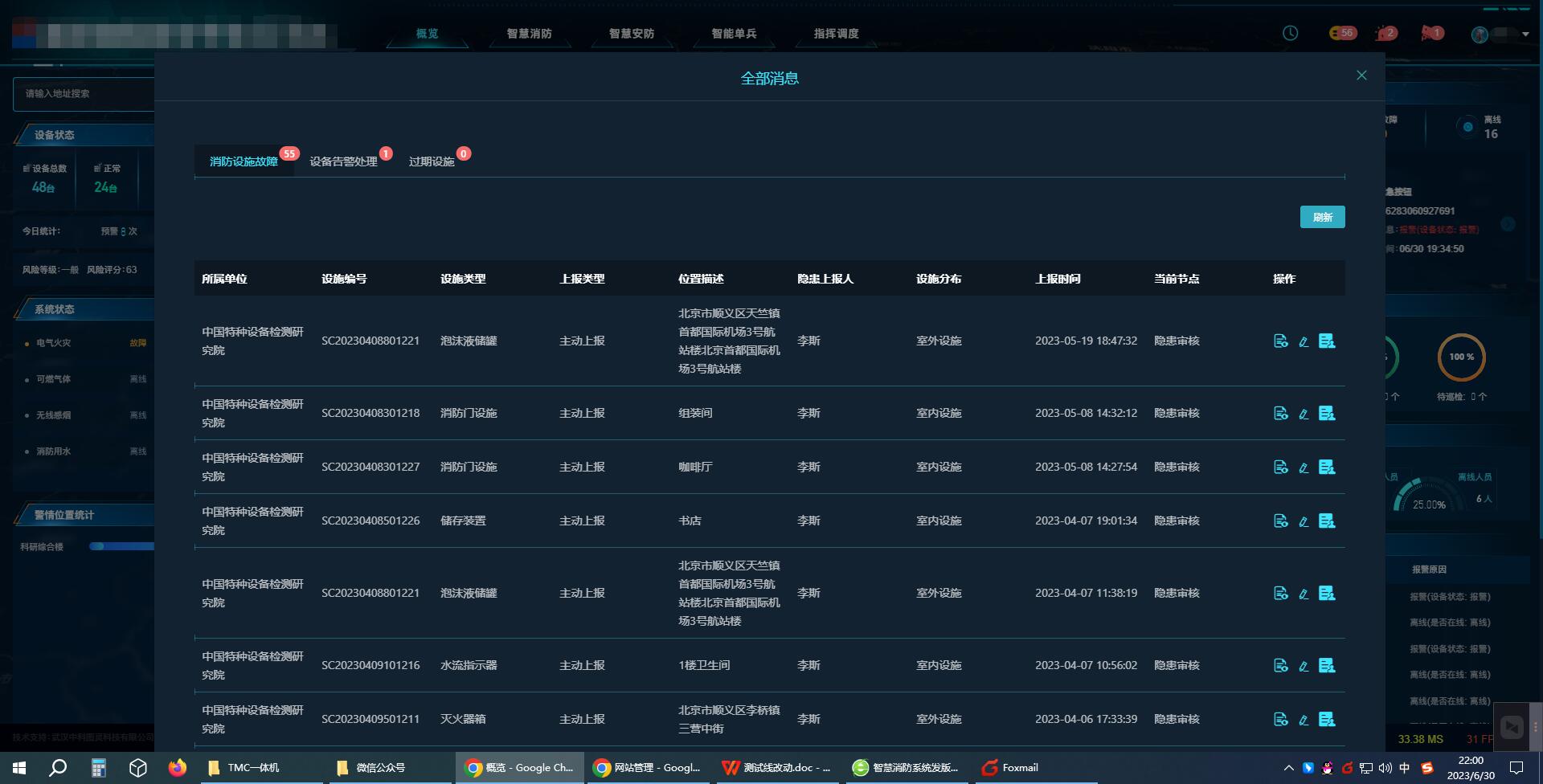This screenshot has height=784, width=1543.
Task: View details of the 灭火器箱 record
Action: 1281,720
